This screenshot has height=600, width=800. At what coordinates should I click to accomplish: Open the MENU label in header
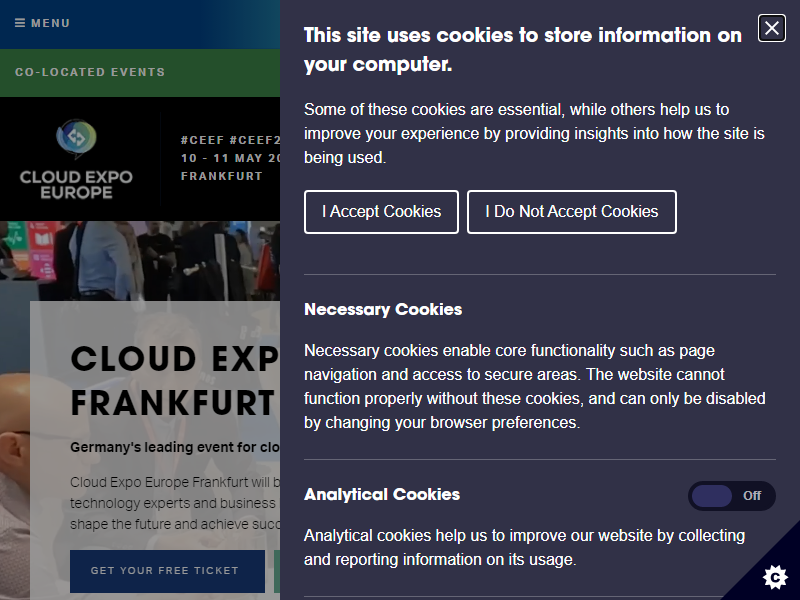click(x=50, y=23)
